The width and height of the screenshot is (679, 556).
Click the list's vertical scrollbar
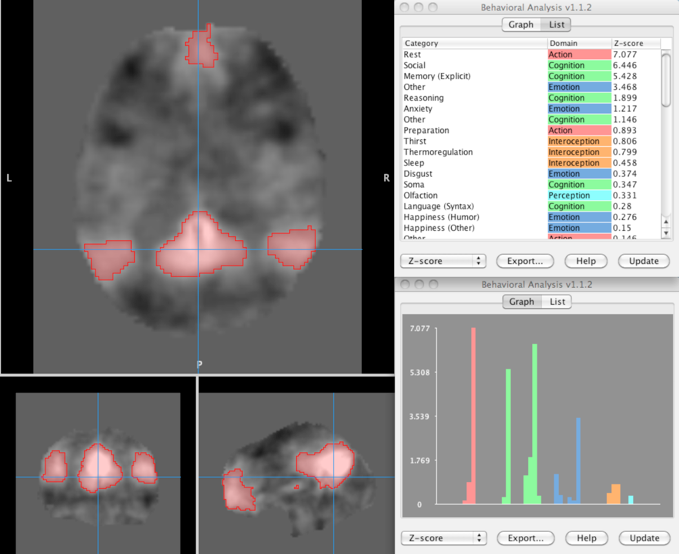click(x=666, y=80)
